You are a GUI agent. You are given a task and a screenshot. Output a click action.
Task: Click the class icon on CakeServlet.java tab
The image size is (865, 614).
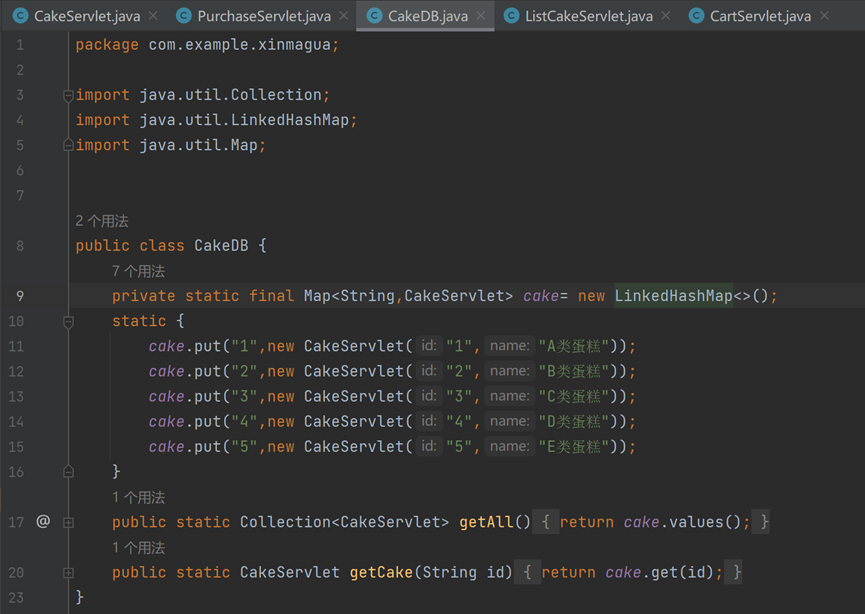click(20, 16)
